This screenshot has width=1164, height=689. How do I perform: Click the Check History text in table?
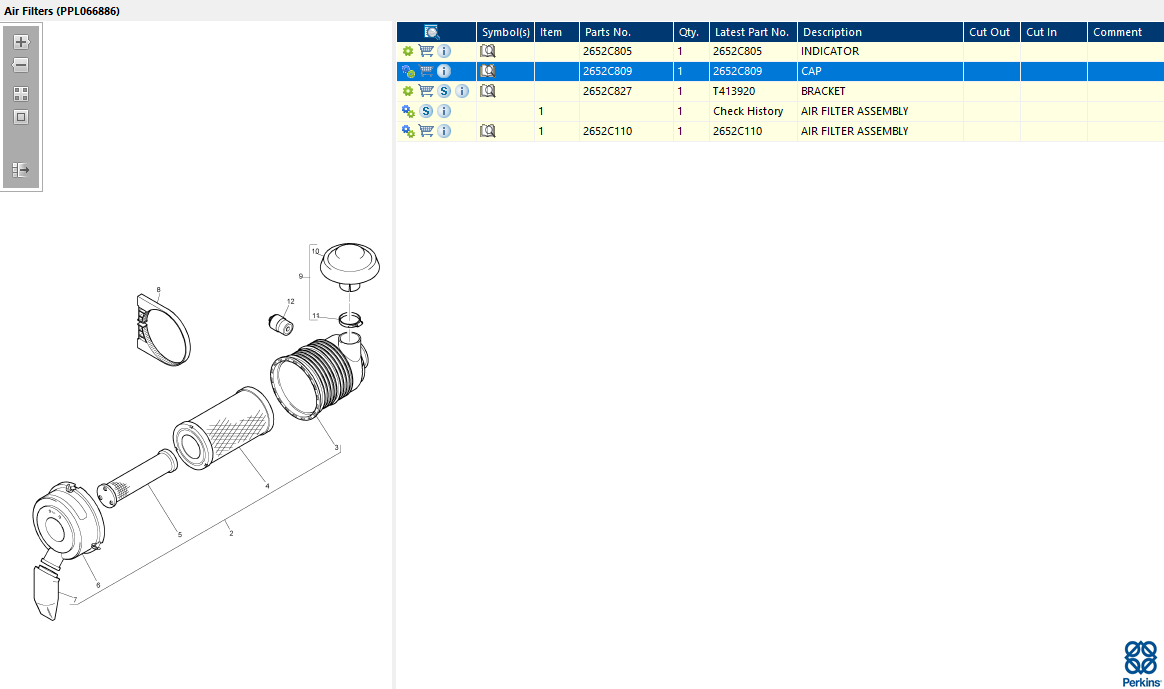pos(748,111)
